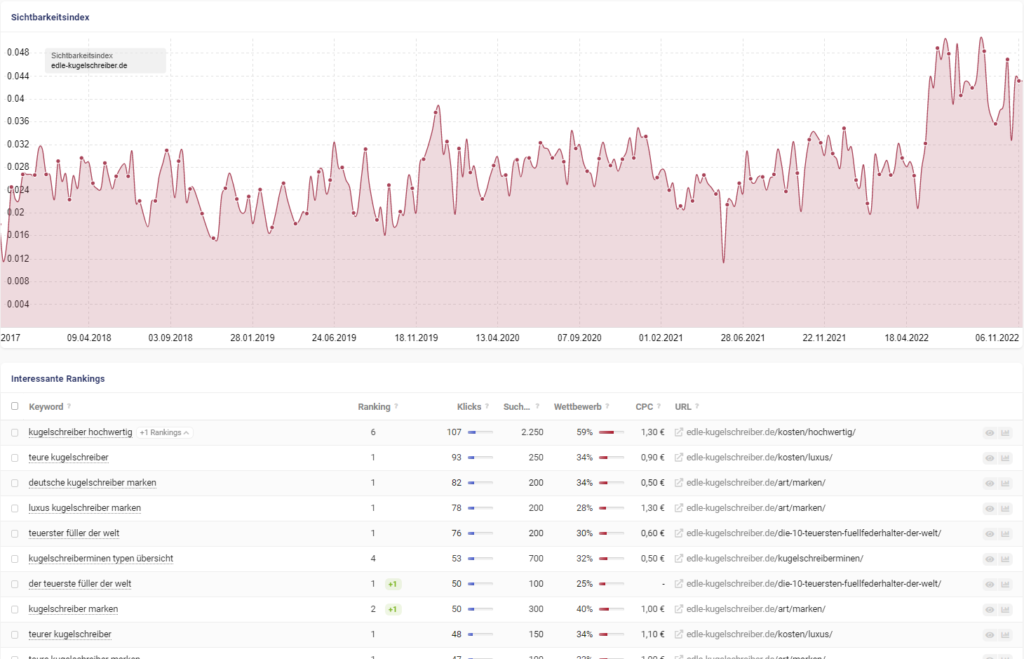Click +1 badge in kugelschreiber marken row

pos(392,609)
